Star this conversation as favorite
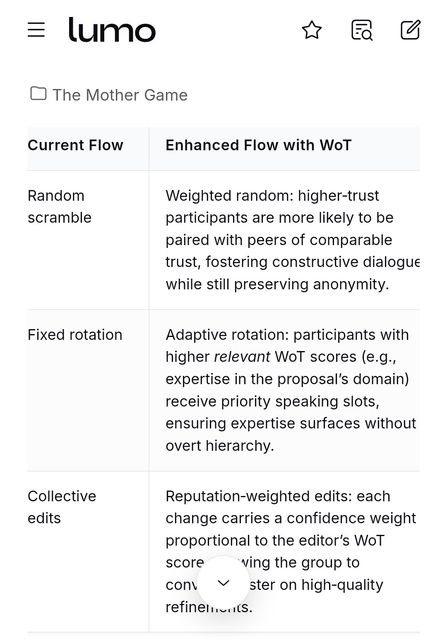This screenshot has width=447, height=640. pyautogui.click(x=312, y=30)
